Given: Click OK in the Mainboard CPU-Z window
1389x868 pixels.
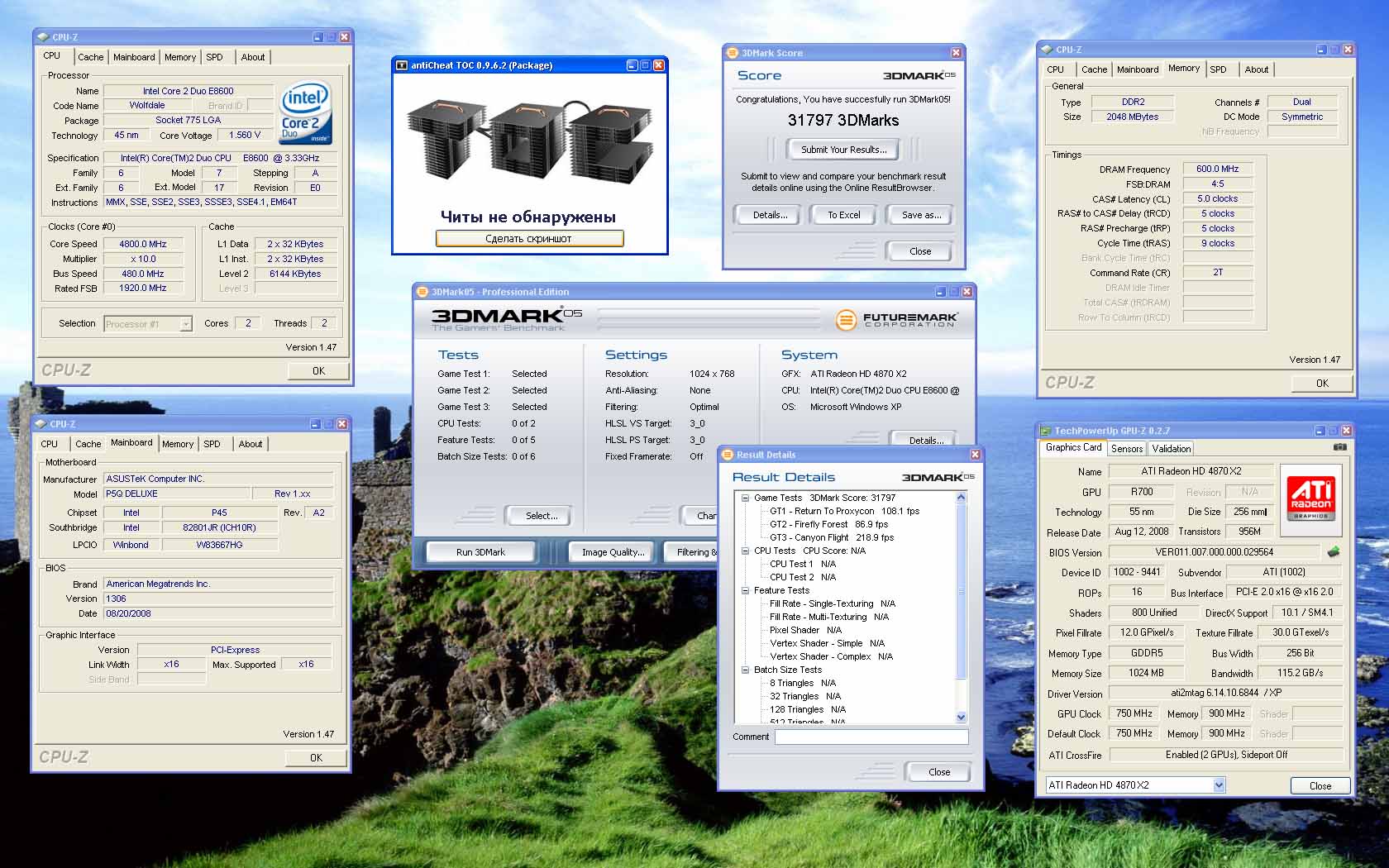Looking at the screenshot, I should [316, 757].
